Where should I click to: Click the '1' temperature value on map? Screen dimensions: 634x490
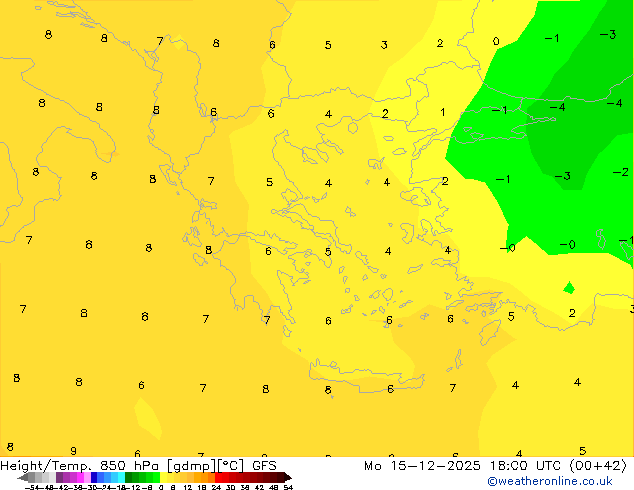[443, 113]
